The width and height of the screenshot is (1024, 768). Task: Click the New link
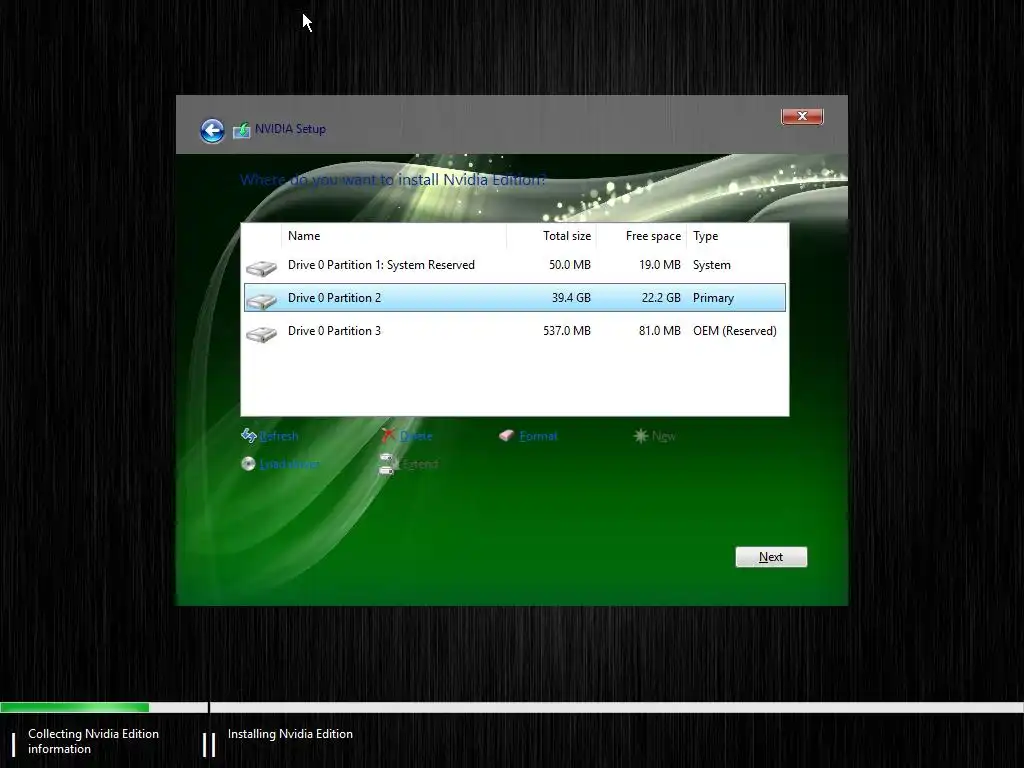click(664, 436)
